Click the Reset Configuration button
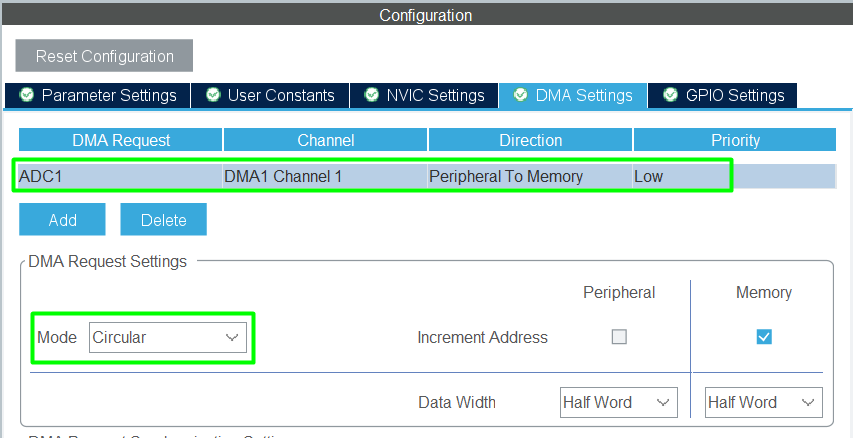The height and width of the screenshot is (438, 853). (x=104, y=56)
